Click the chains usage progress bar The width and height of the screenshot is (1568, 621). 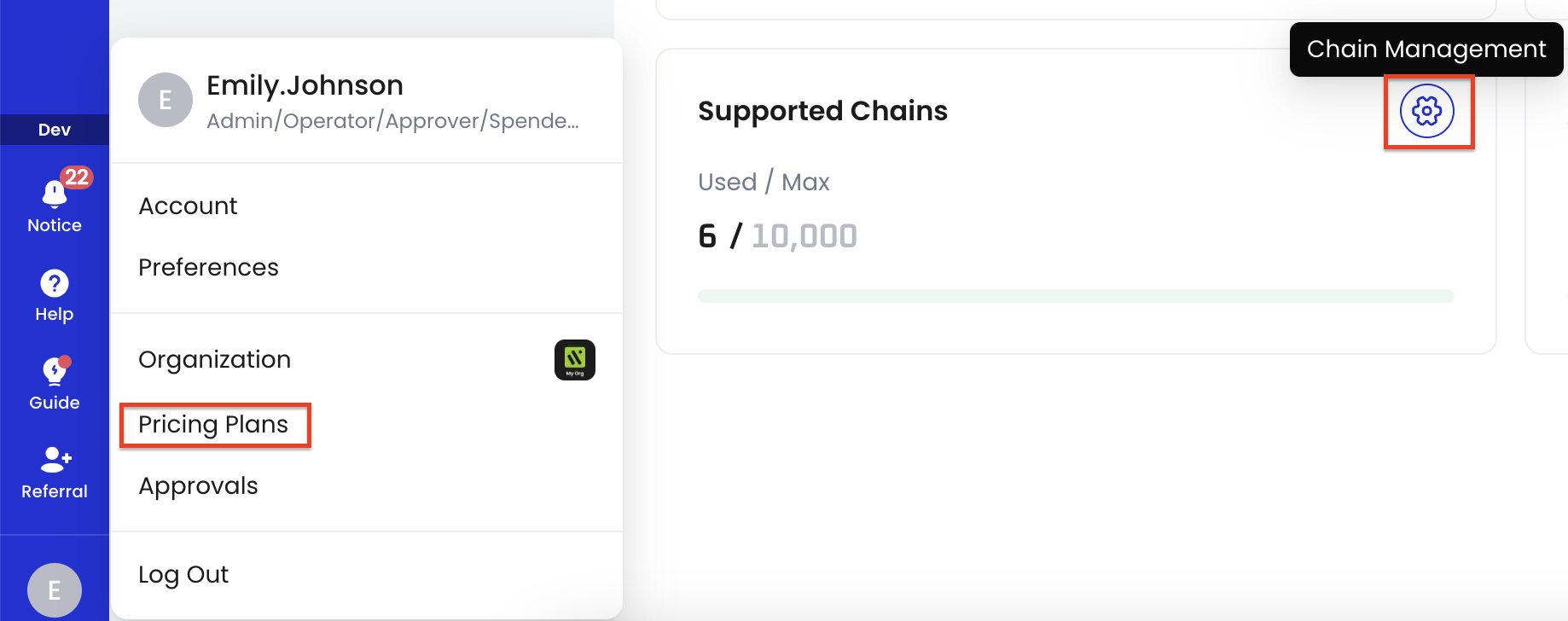(x=1076, y=295)
